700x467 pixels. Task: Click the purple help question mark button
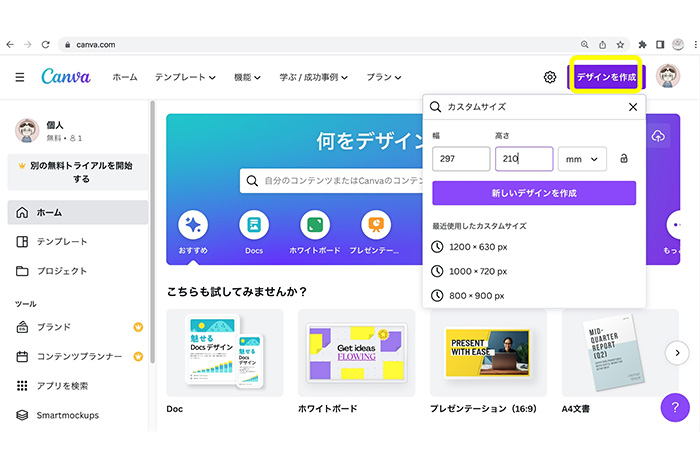tap(675, 407)
